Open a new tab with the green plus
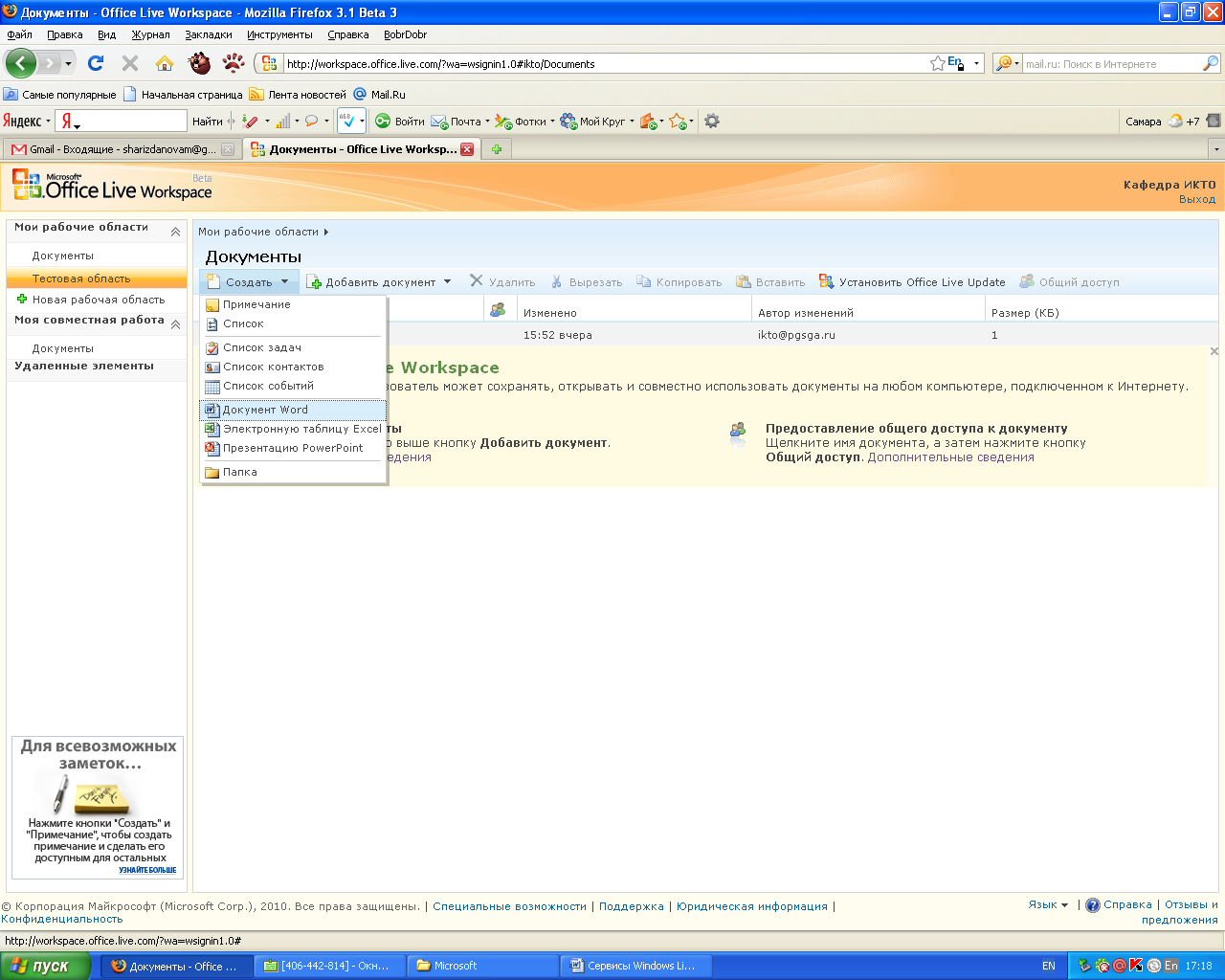 497,149
